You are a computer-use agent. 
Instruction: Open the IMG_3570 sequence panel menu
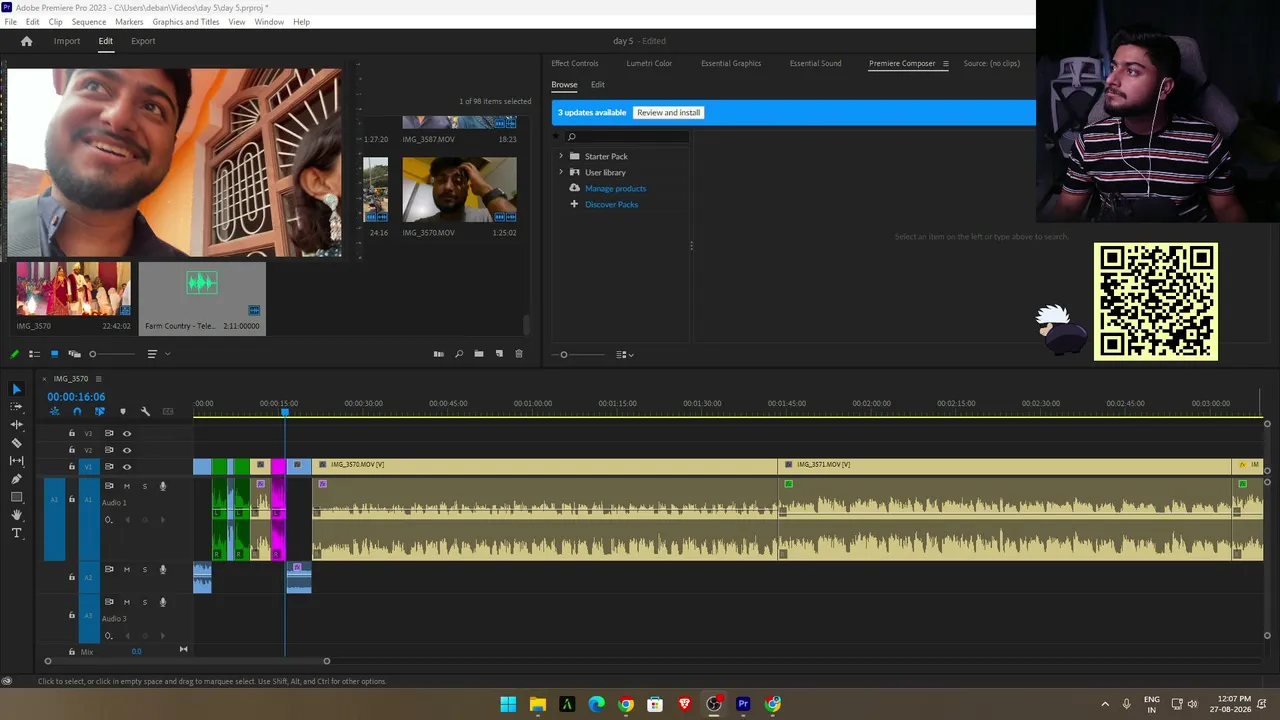coord(98,379)
